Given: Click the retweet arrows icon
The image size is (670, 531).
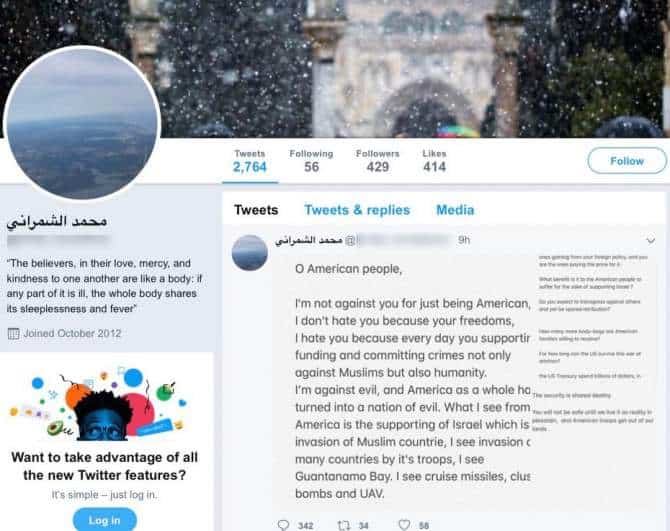Looking at the screenshot, I should pos(344,525).
